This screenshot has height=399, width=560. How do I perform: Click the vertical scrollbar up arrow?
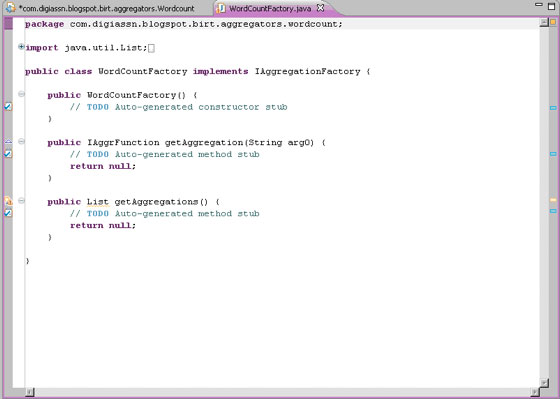pyautogui.click(x=544, y=23)
